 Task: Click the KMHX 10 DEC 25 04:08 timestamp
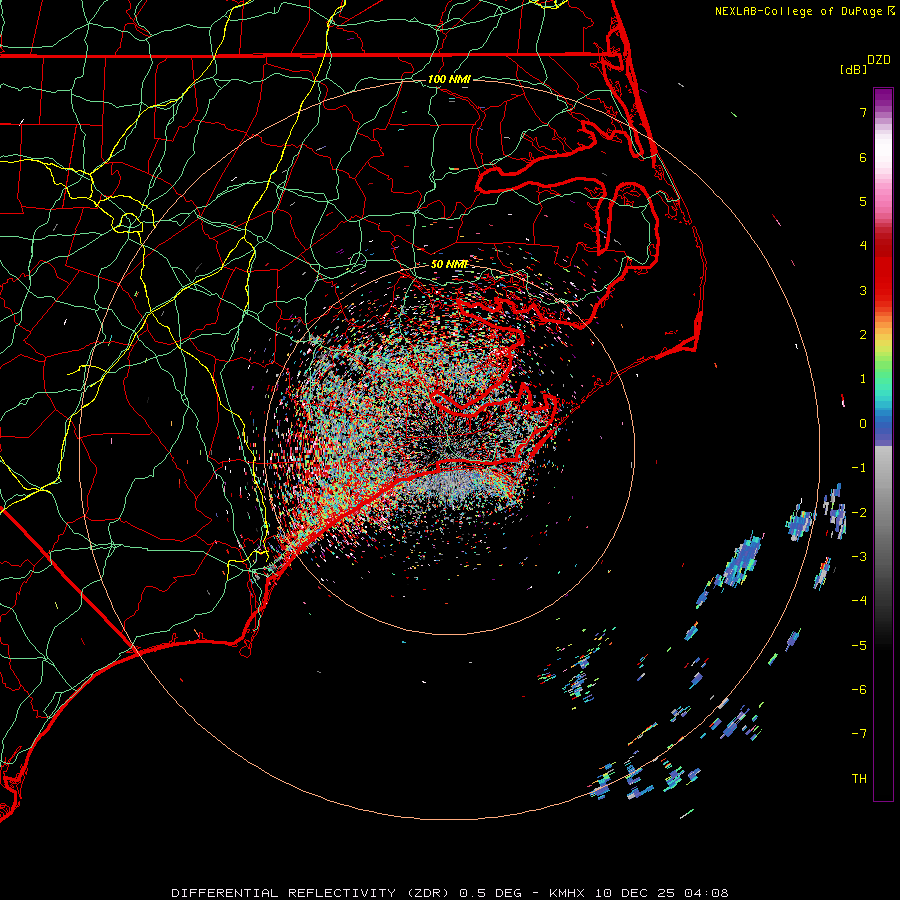[639, 893]
